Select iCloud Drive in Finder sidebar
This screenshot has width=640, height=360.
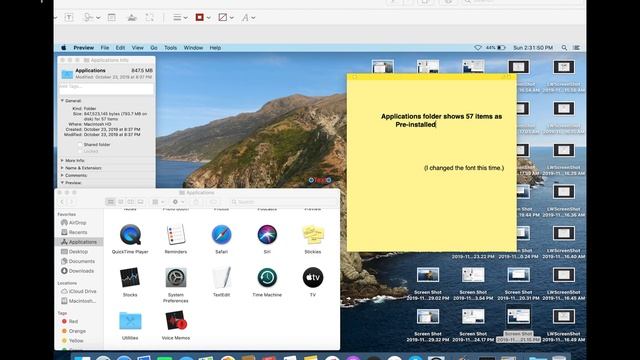pos(79,291)
